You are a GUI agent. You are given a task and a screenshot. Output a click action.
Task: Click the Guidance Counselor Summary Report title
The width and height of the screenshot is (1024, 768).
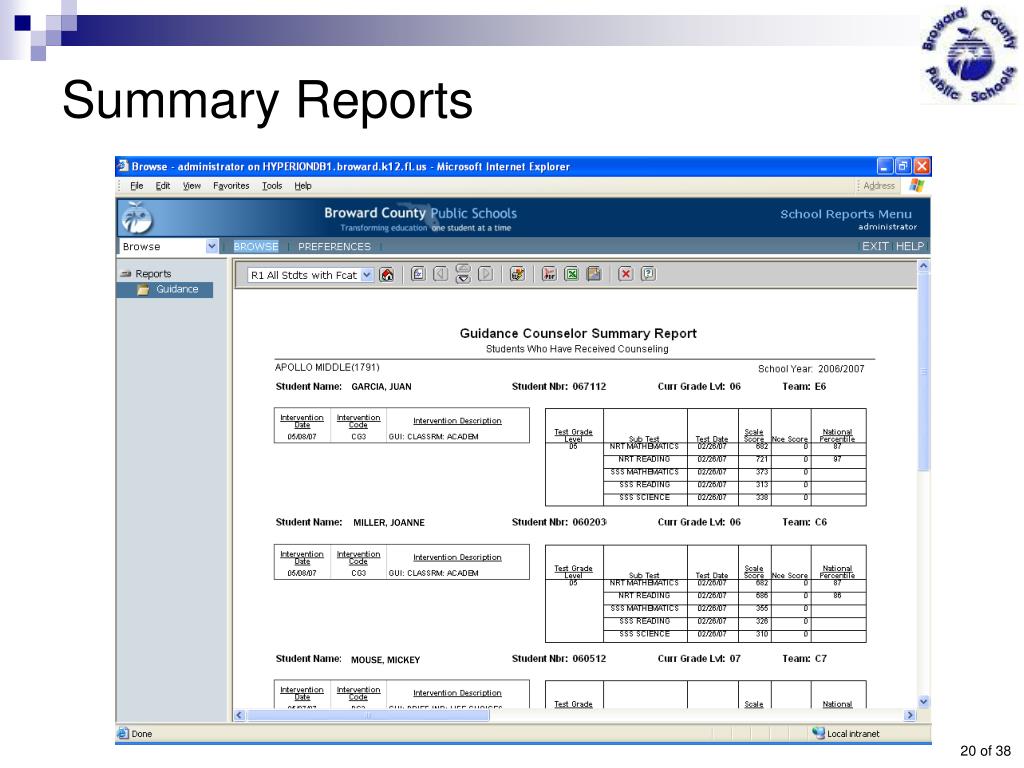pos(578,333)
